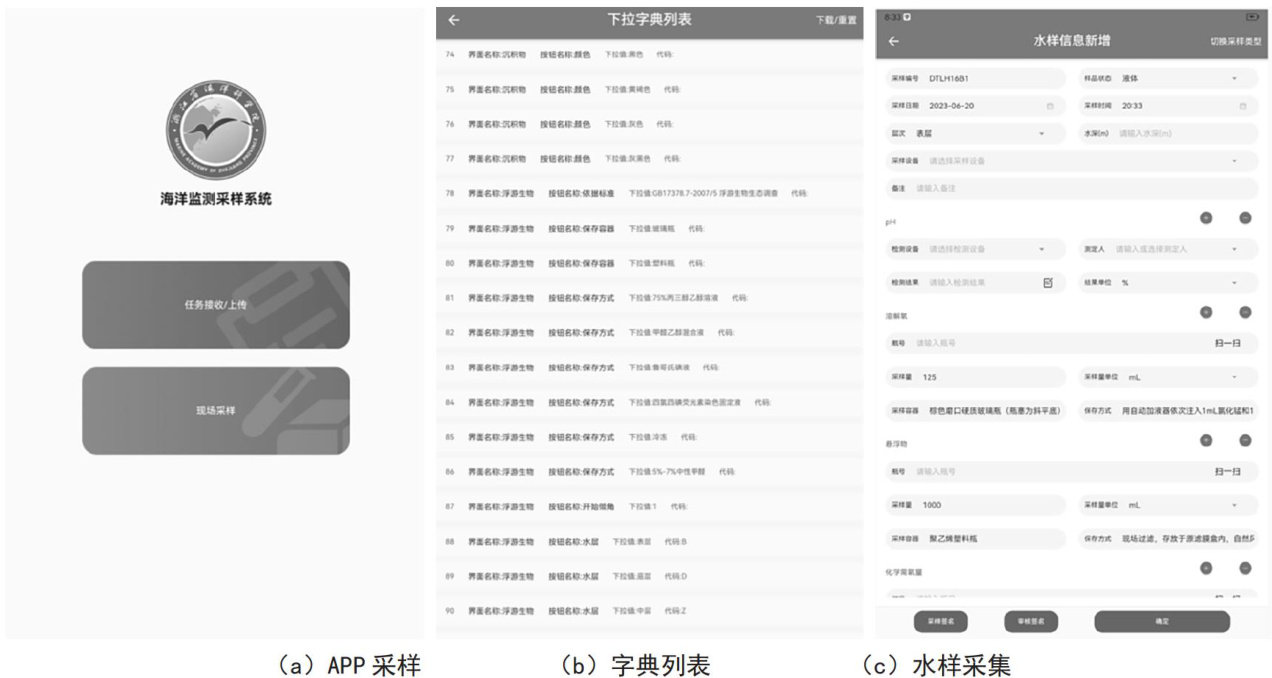Click 采样签名 button at bottom
The width and height of the screenshot is (1272, 678).
coord(940,621)
